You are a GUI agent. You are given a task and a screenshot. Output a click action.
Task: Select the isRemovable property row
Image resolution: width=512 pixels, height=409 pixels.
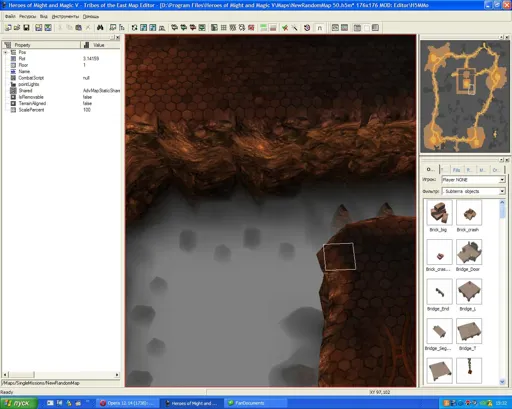pyautogui.click(x=61, y=97)
